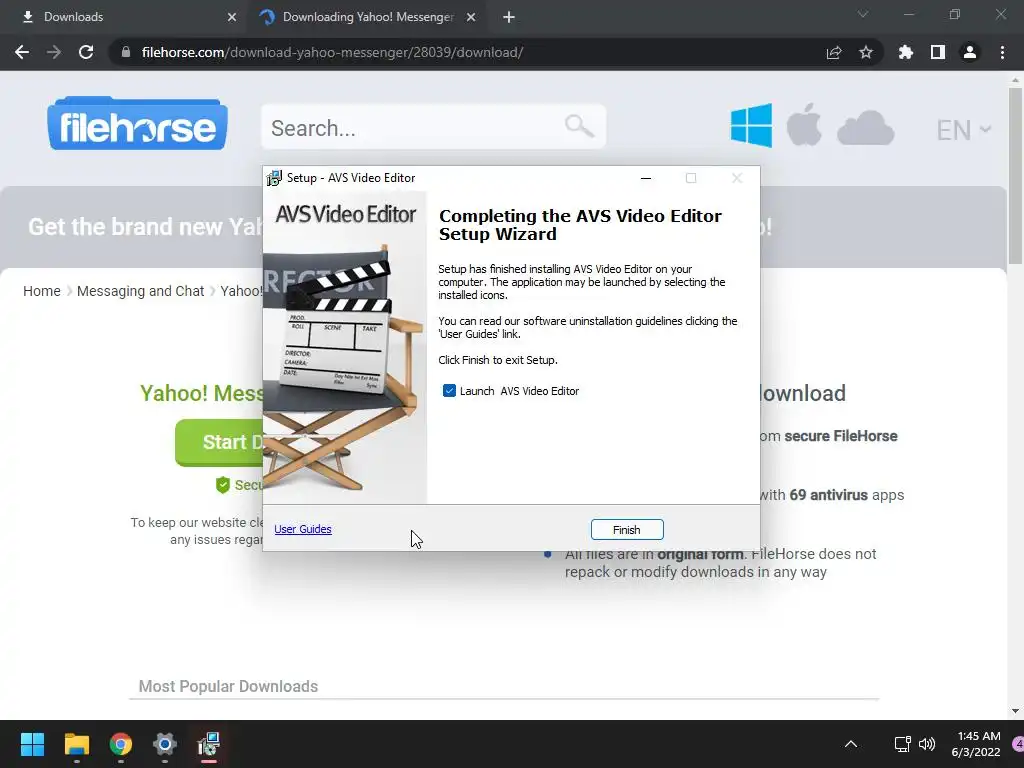Open the volume speaker tray icon
This screenshot has height=768, width=1024.
pos(927,744)
